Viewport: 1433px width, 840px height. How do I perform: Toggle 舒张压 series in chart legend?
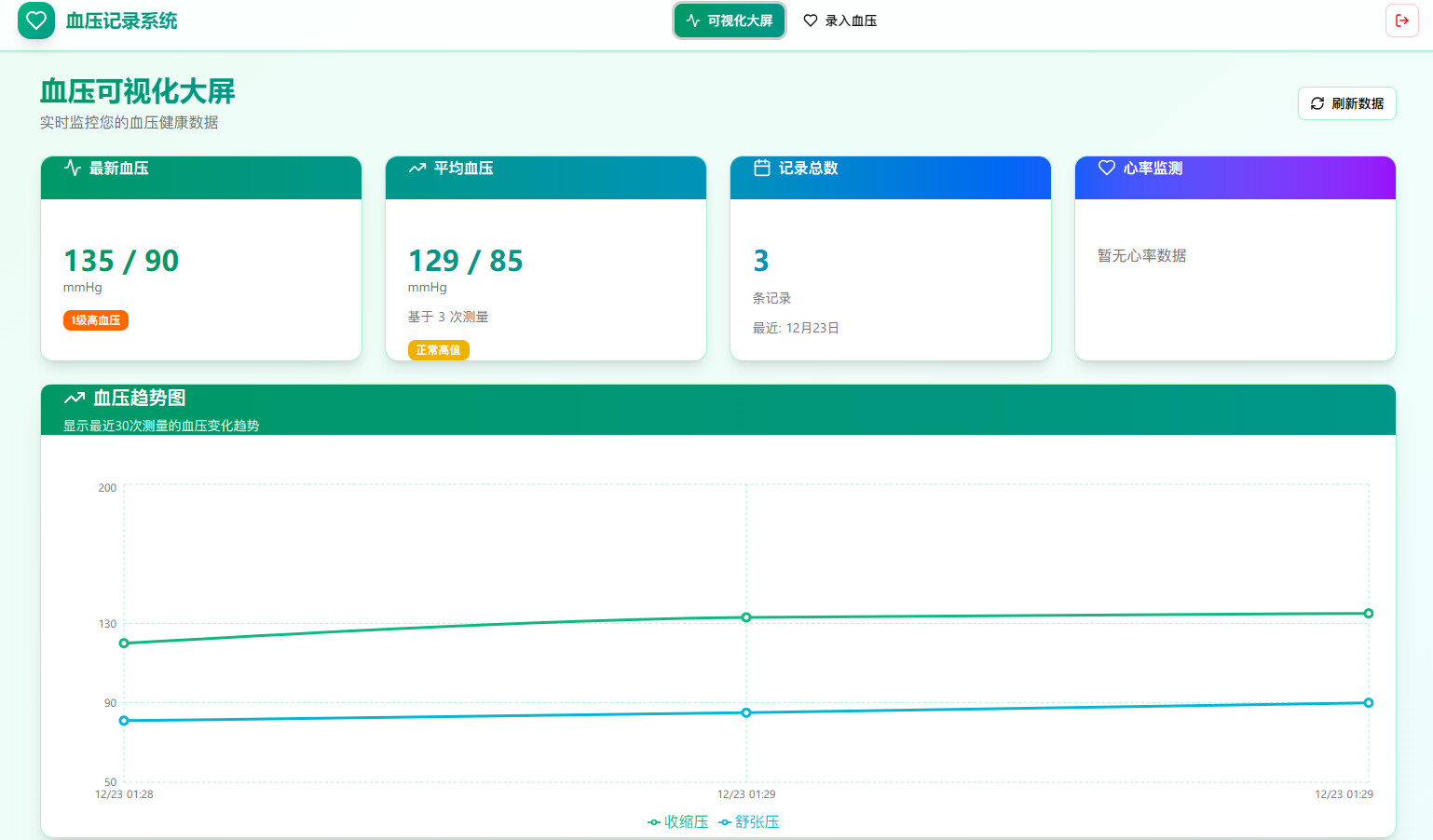tap(749, 822)
